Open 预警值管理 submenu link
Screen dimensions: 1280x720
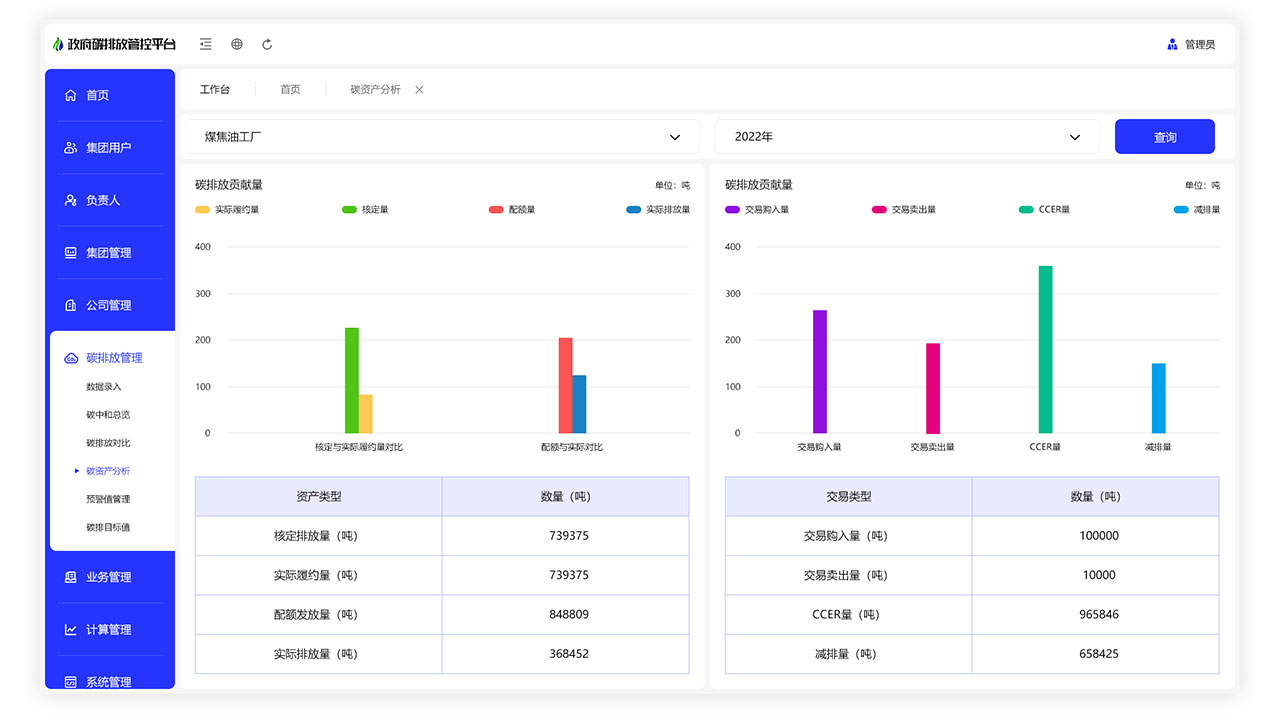pos(108,499)
